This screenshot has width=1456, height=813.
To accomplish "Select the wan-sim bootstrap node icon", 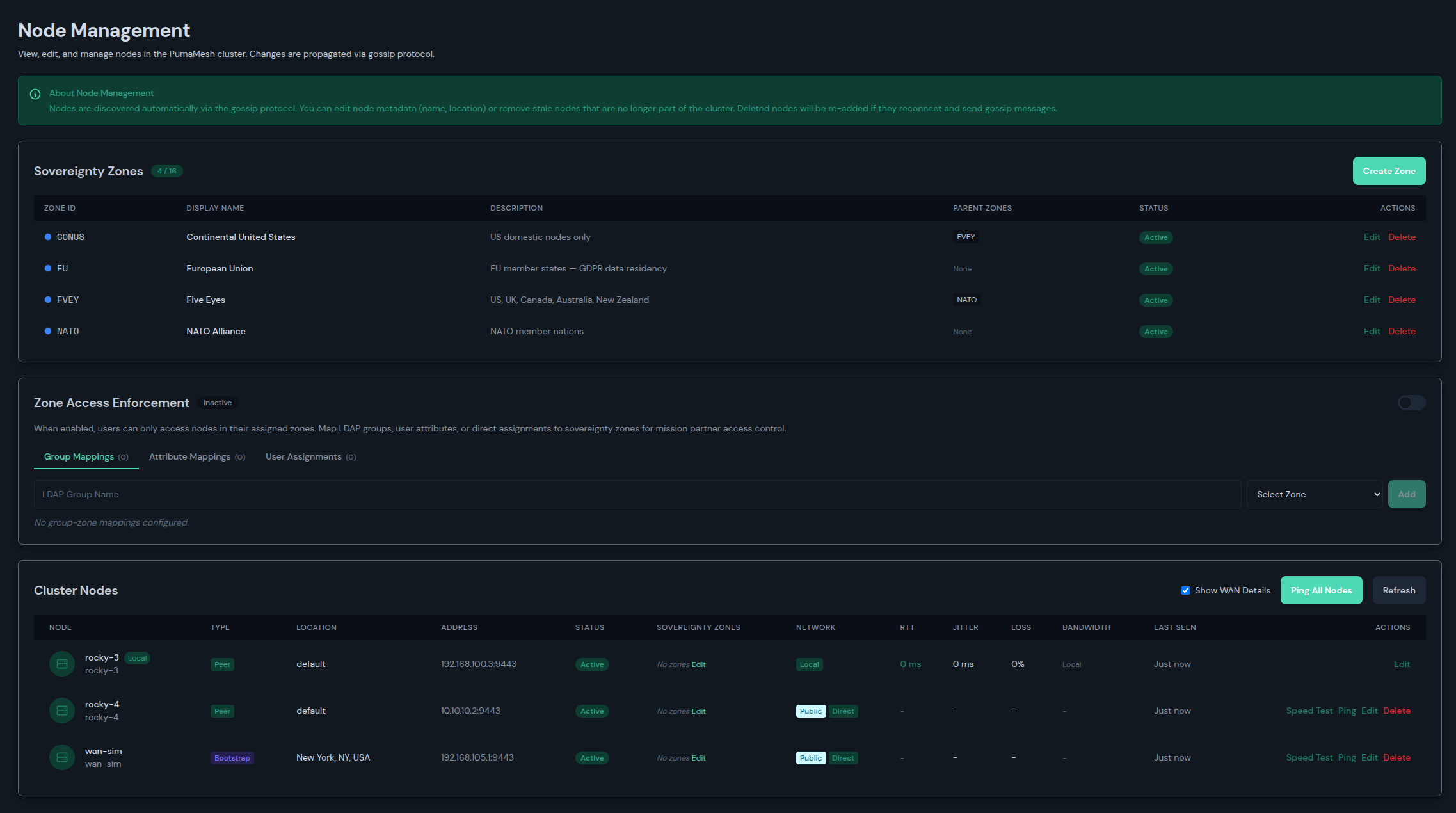I will [61, 757].
